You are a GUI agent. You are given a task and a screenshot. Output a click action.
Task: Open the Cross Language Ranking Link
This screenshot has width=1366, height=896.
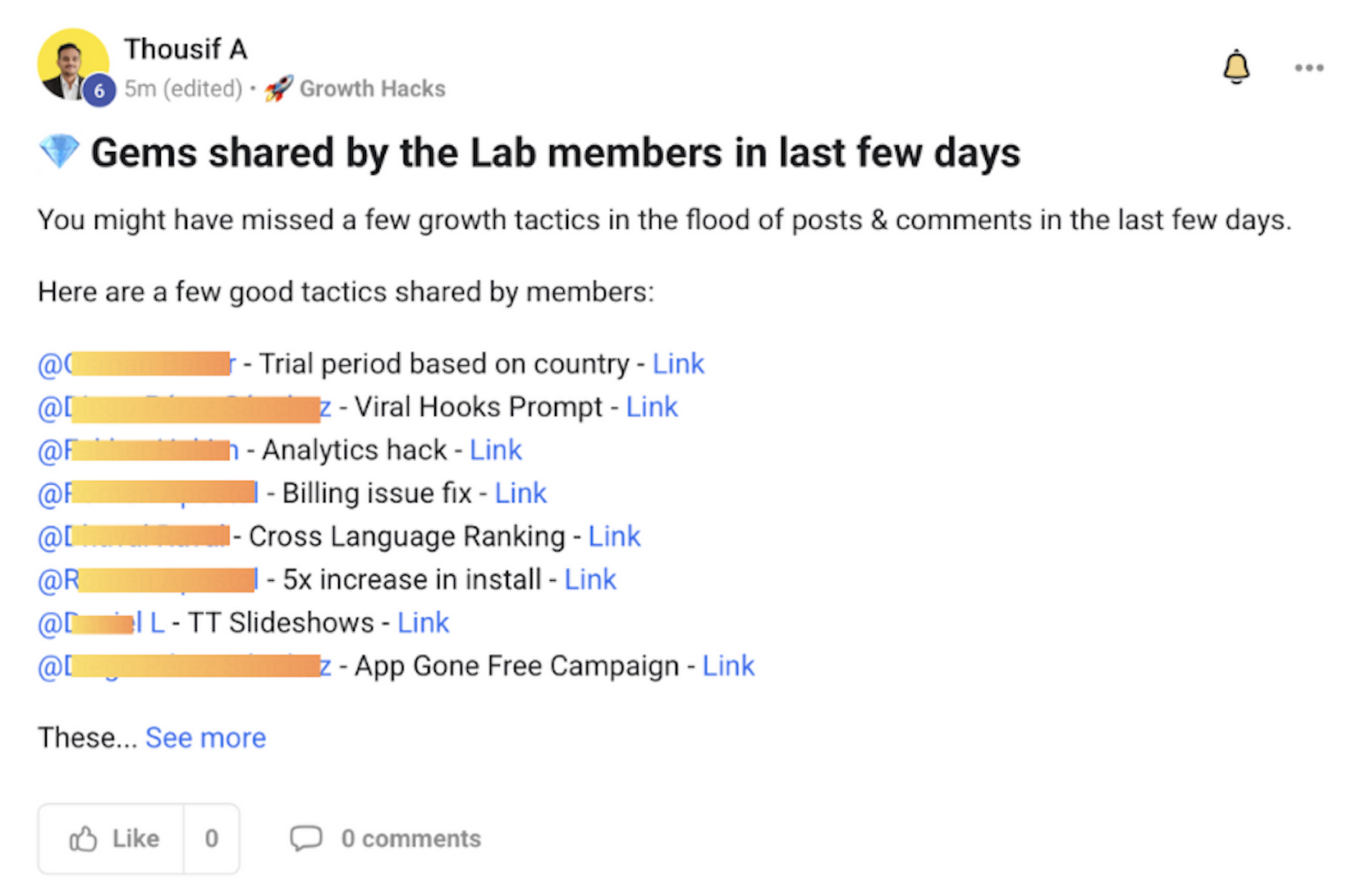tap(614, 536)
